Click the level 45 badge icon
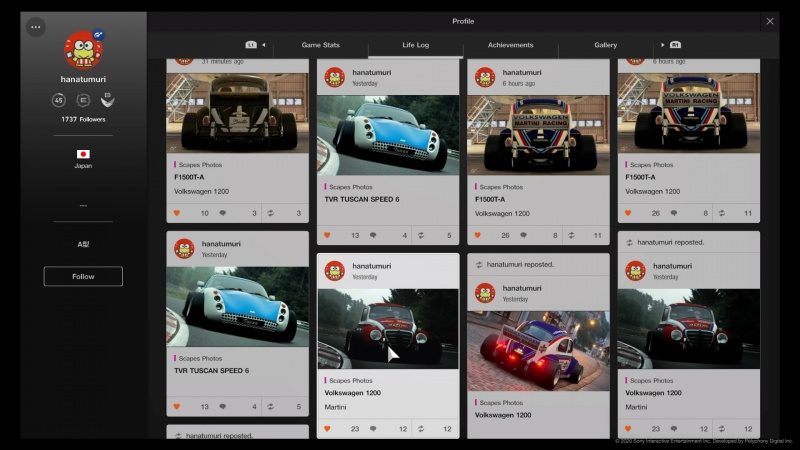Screen dimensions: 800x450 click(59, 100)
